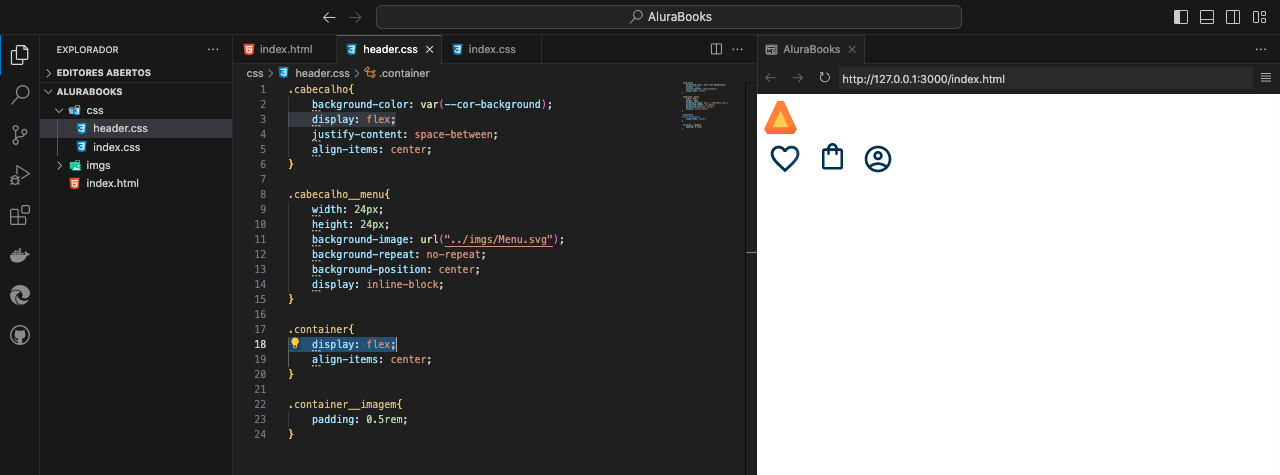Open the Docker view in activity bar
Screen dimensions: 1280x475
click(x=19, y=255)
